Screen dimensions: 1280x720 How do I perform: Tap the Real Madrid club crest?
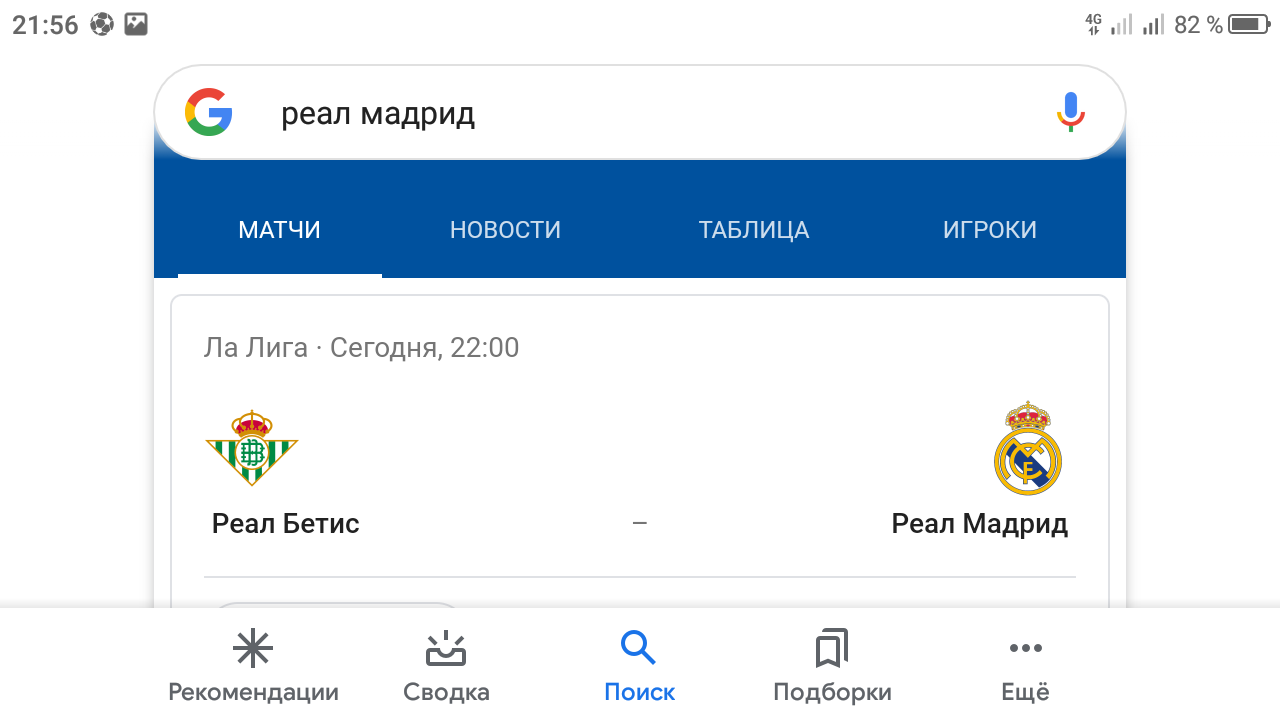point(1027,448)
